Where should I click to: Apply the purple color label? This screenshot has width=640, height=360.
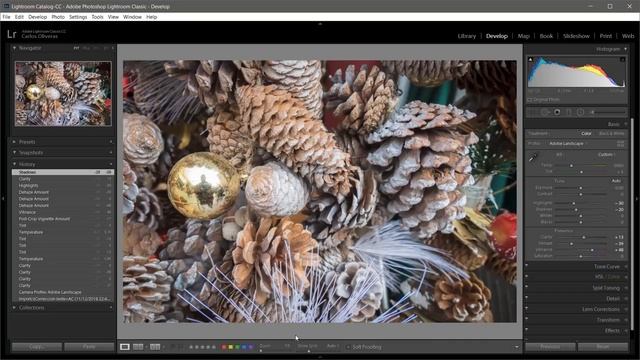251,347
